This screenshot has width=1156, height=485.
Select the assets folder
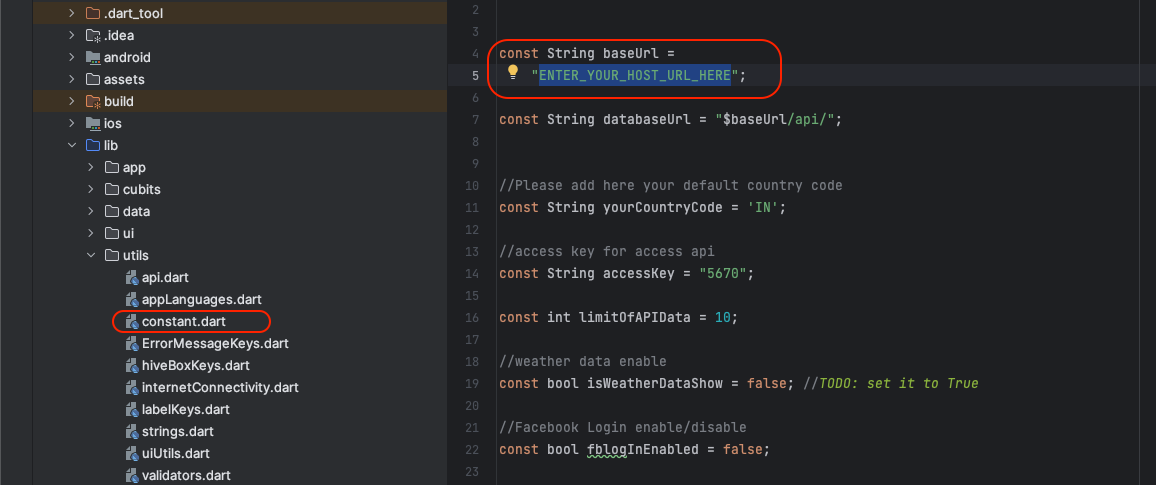124,79
